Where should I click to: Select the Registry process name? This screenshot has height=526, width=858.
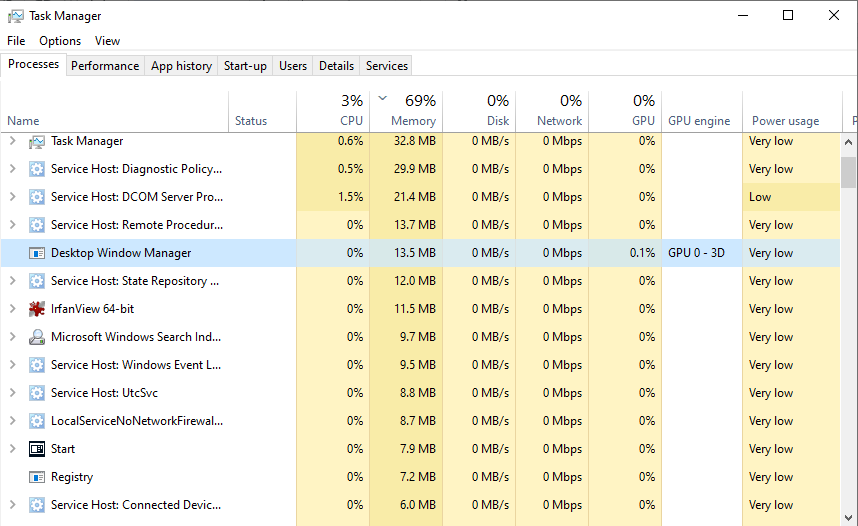tap(72, 477)
